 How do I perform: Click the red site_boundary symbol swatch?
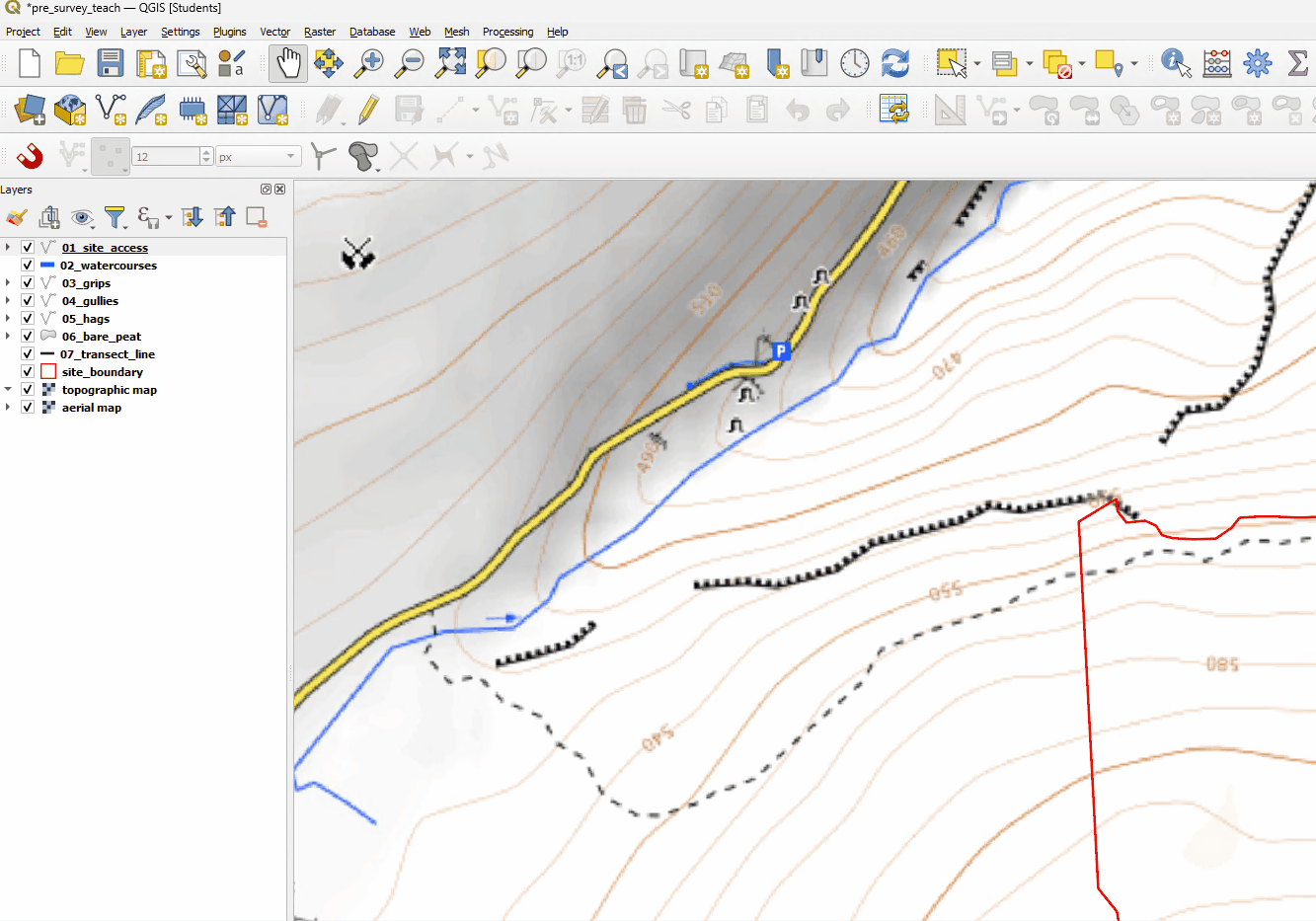coord(47,372)
